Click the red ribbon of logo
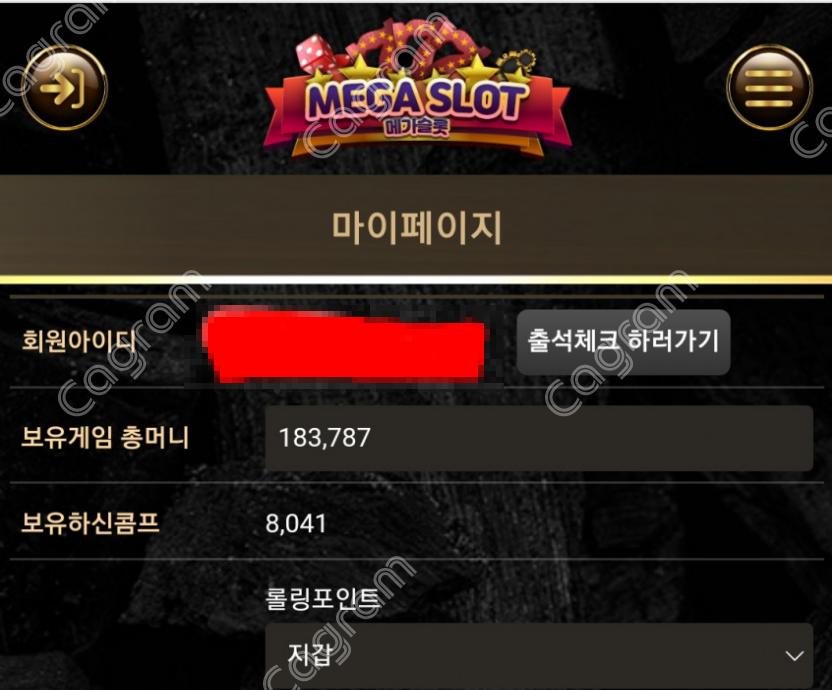The width and height of the screenshot is (832, 690). click(417, 114)
